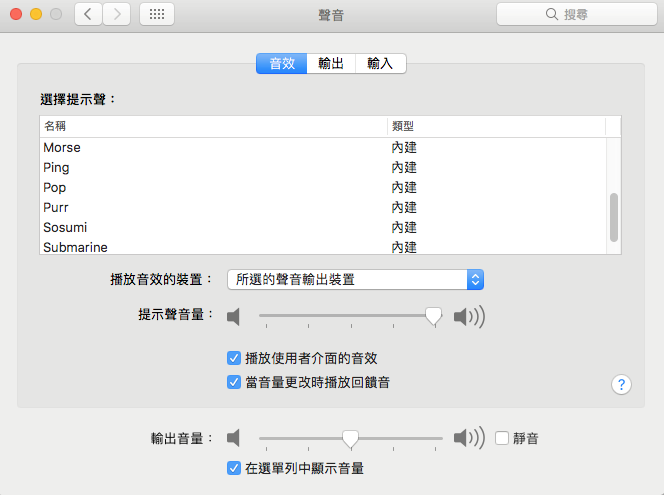Close the 聲音 window with red button
664x495 pixels.
16,14
